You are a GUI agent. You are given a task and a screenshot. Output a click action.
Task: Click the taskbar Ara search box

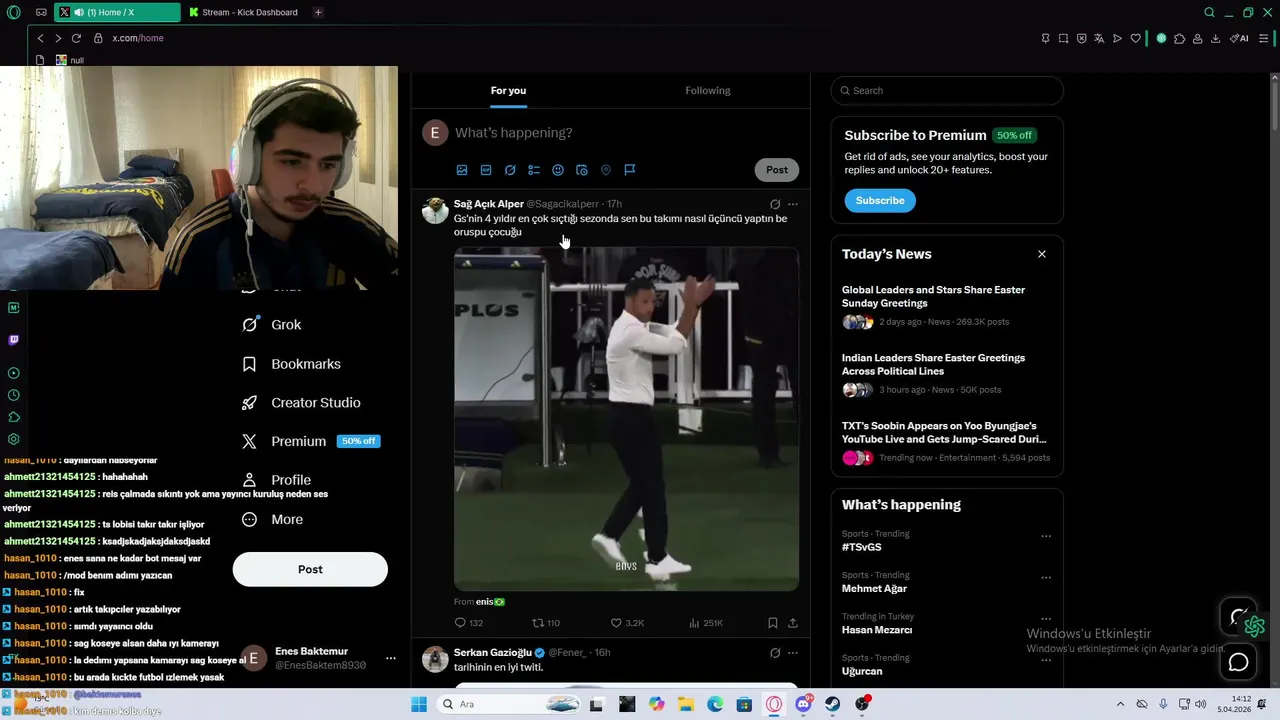coord(510,704)
